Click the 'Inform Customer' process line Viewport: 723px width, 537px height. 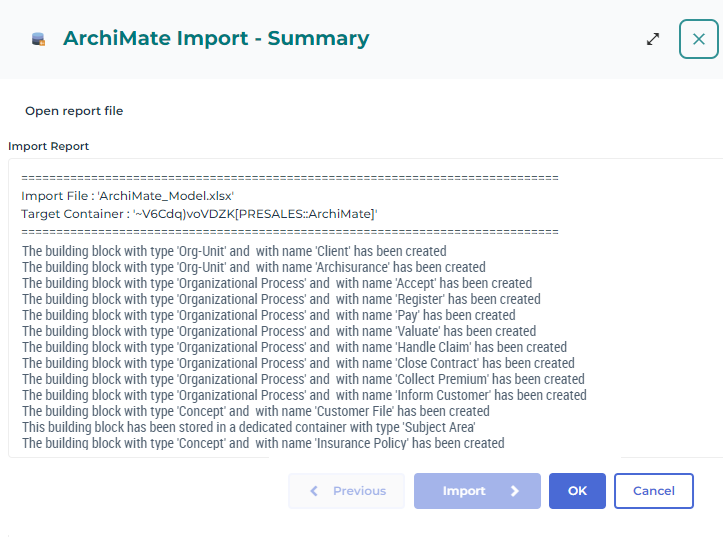(x=304, y=395)
